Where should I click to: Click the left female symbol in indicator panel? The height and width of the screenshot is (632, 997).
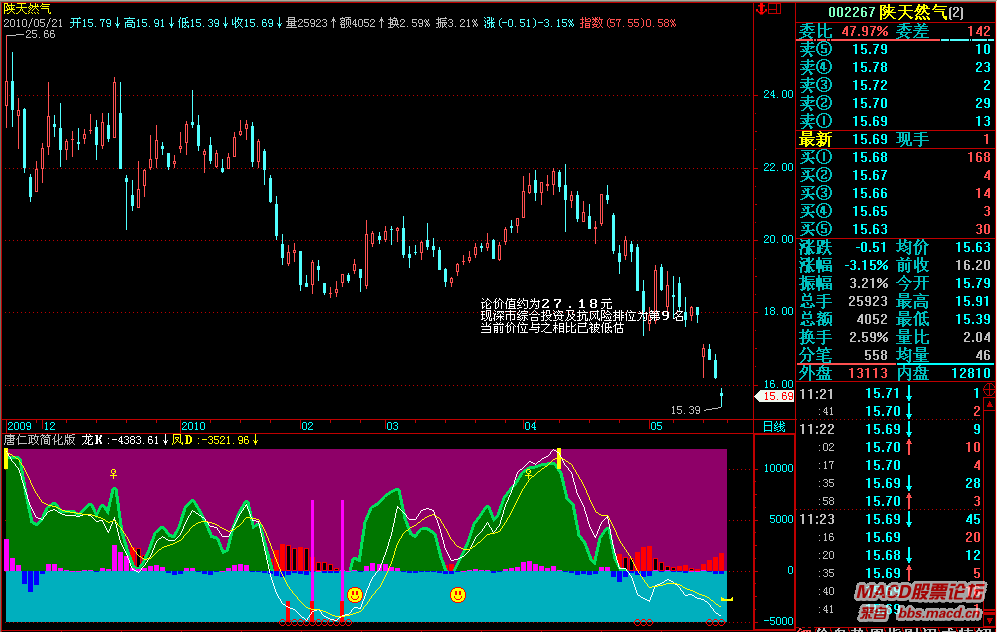tap(114, 474)
